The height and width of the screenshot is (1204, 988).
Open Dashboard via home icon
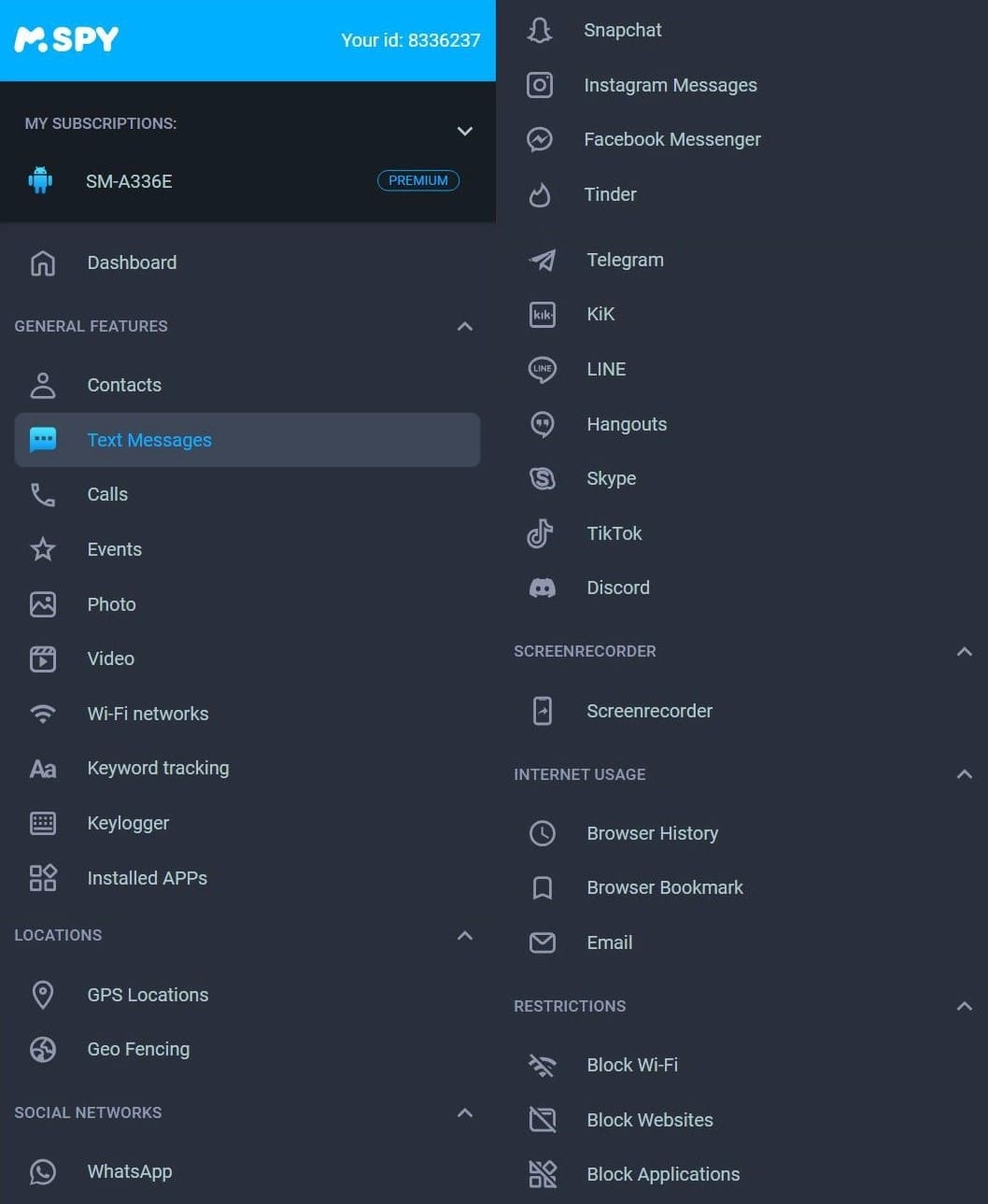pos(43,263)
